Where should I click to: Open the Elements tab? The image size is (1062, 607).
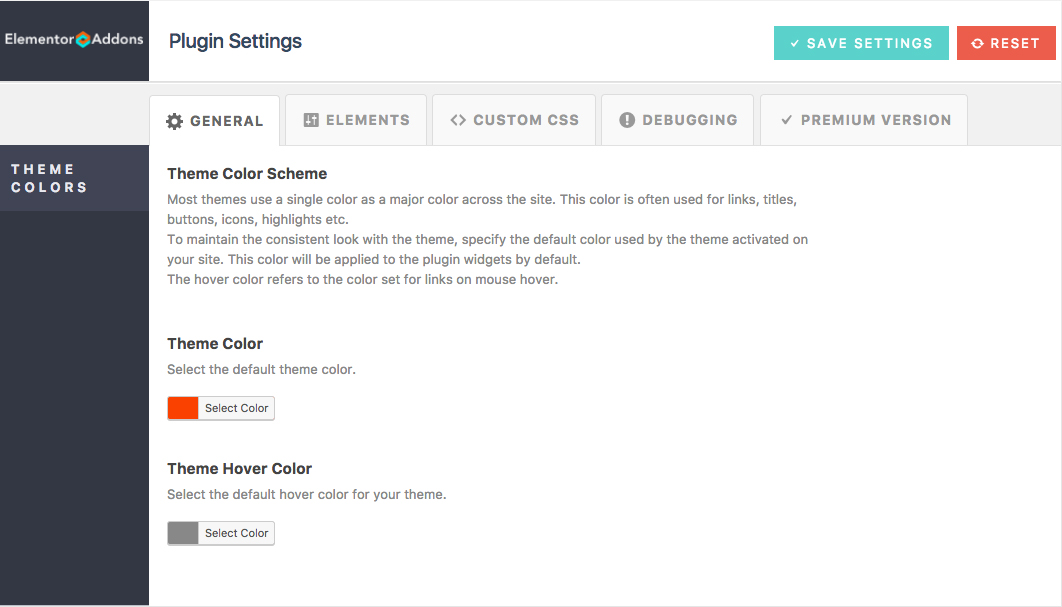click(x=356, y=120)
